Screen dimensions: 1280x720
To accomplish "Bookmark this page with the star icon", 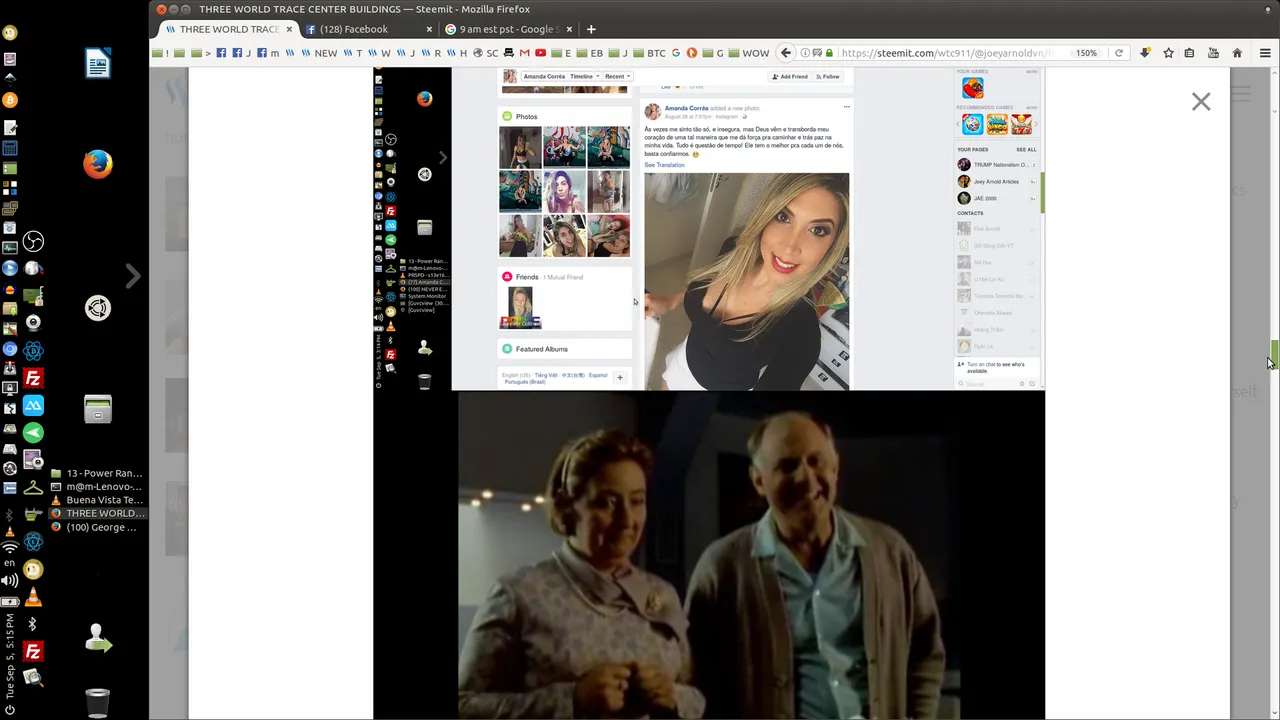I will pos(1168,53).
